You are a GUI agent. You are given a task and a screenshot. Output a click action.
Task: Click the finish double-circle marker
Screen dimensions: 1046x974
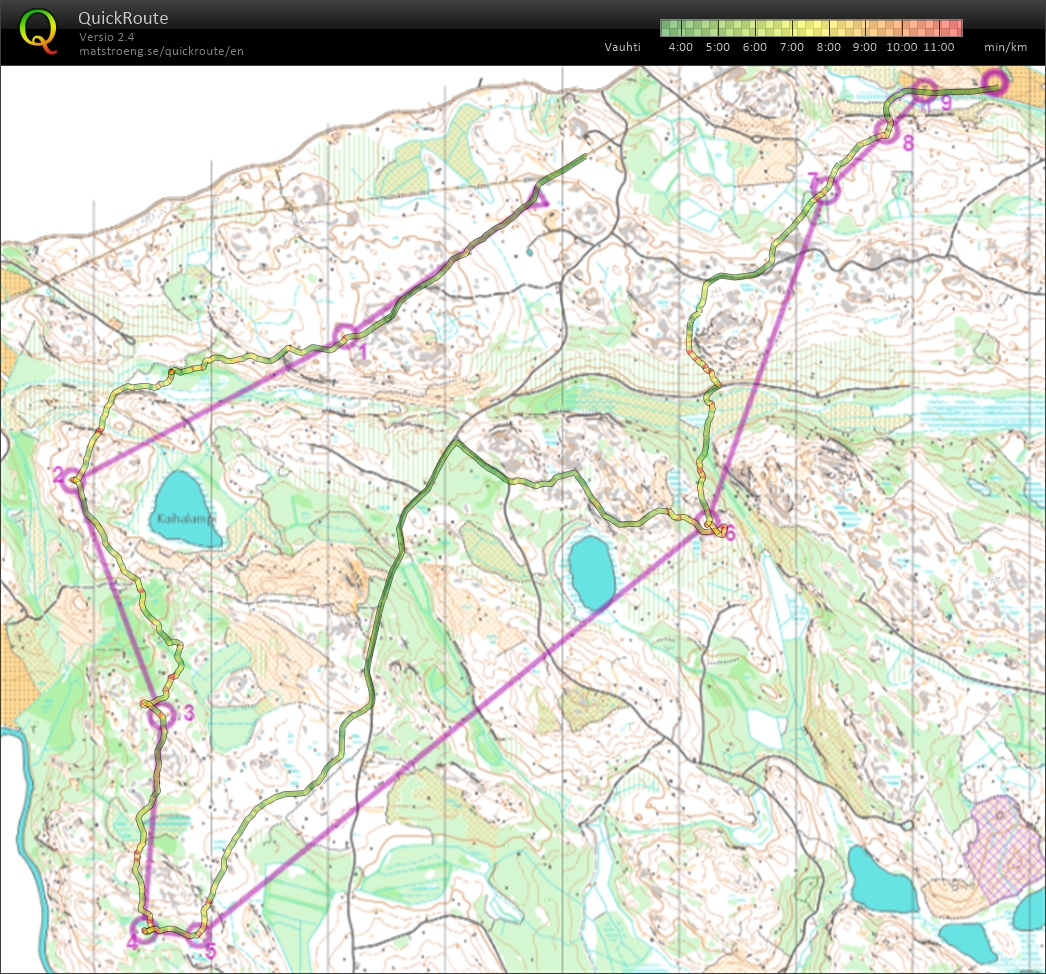point(994,82)
